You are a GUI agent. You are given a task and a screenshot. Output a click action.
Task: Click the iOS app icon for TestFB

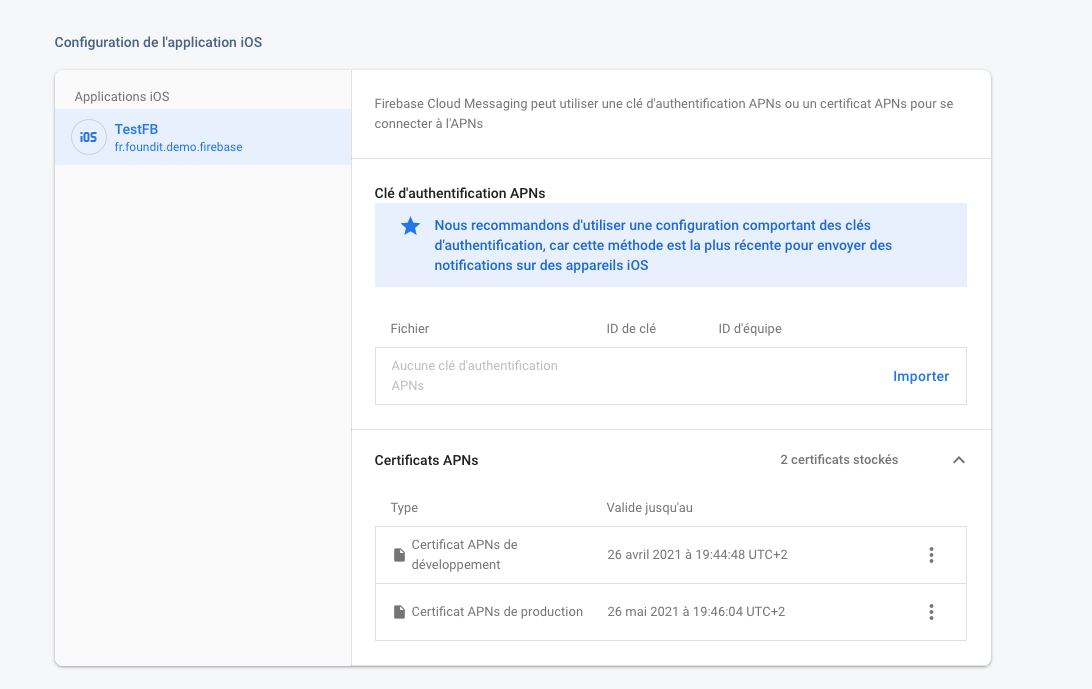pyautogui.click(x=89, y=137)
